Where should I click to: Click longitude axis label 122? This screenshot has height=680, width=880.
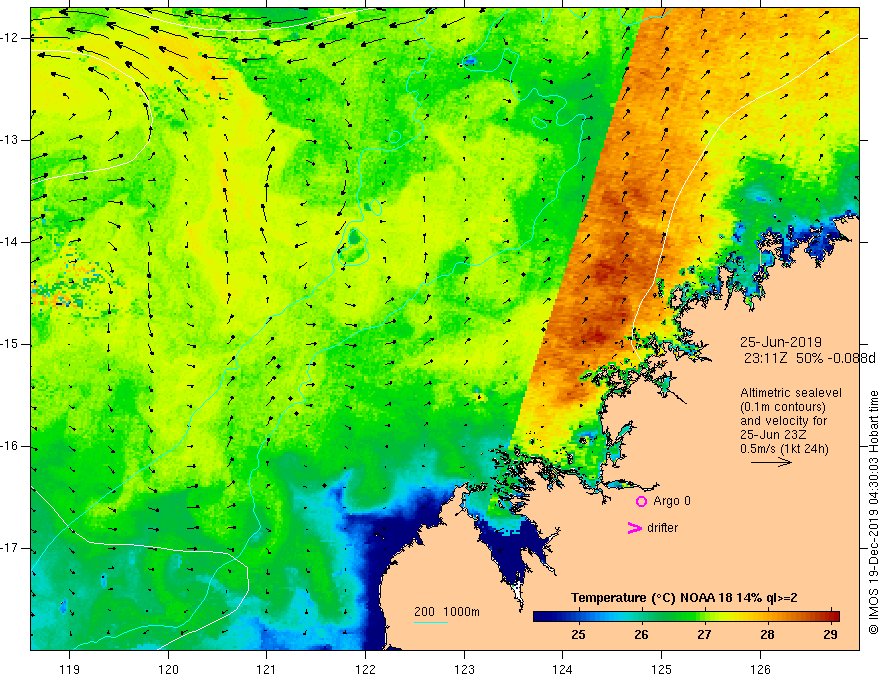(365, 669)
